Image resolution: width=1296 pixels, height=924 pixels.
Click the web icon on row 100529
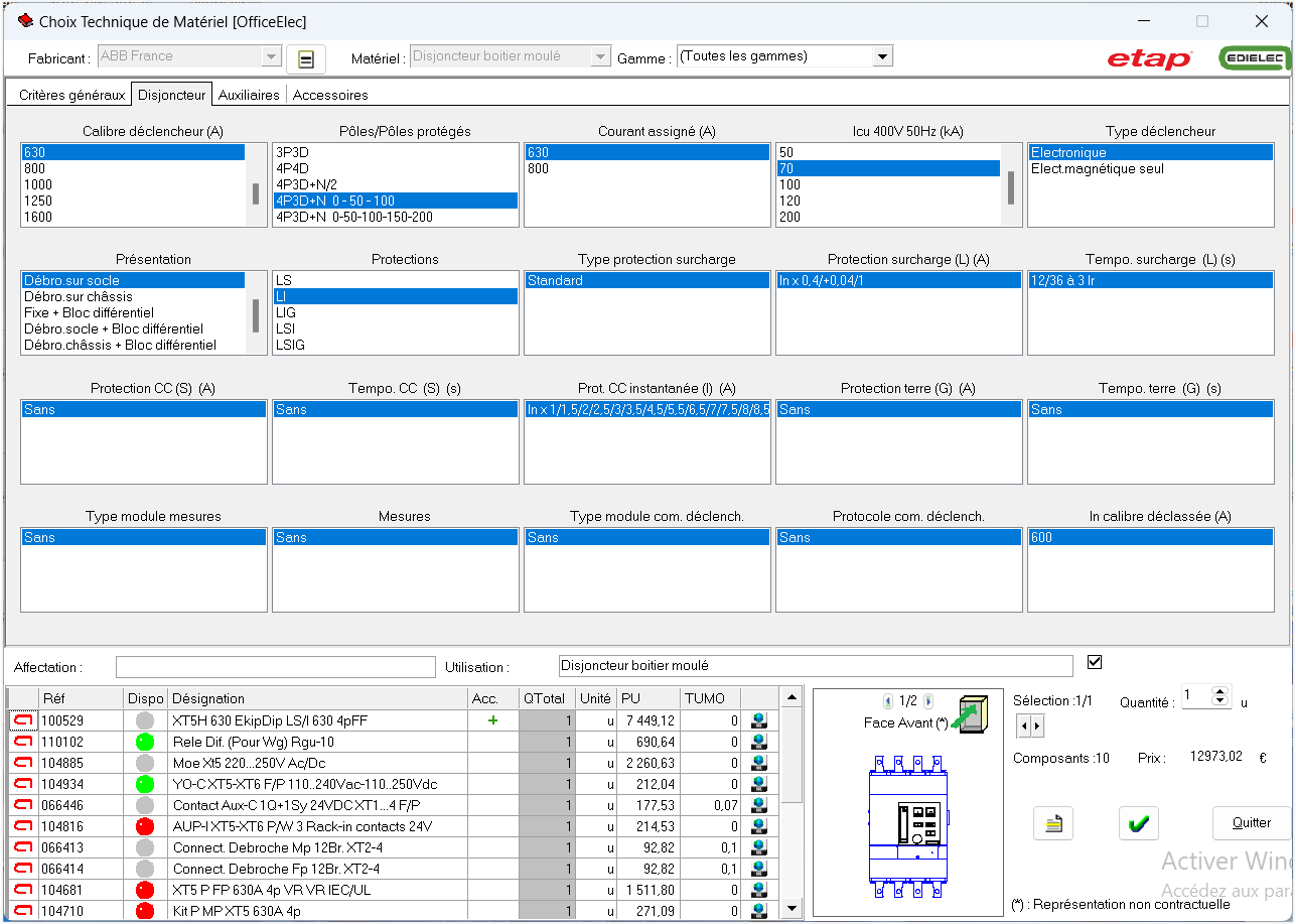point(760,720)
